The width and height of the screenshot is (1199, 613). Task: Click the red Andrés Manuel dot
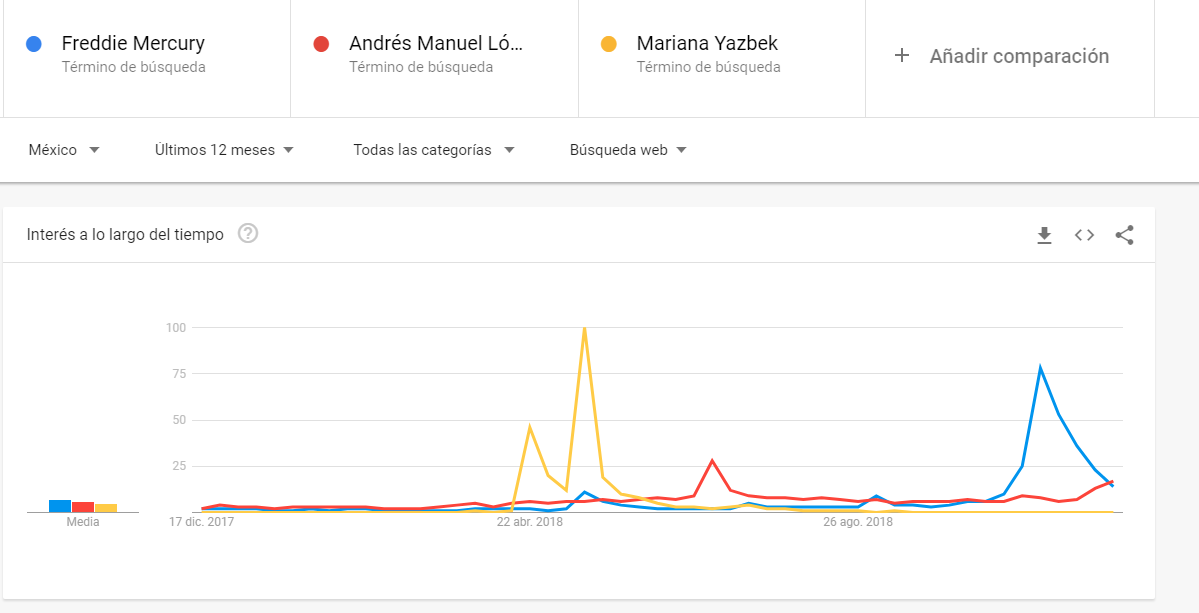(321, 44)
